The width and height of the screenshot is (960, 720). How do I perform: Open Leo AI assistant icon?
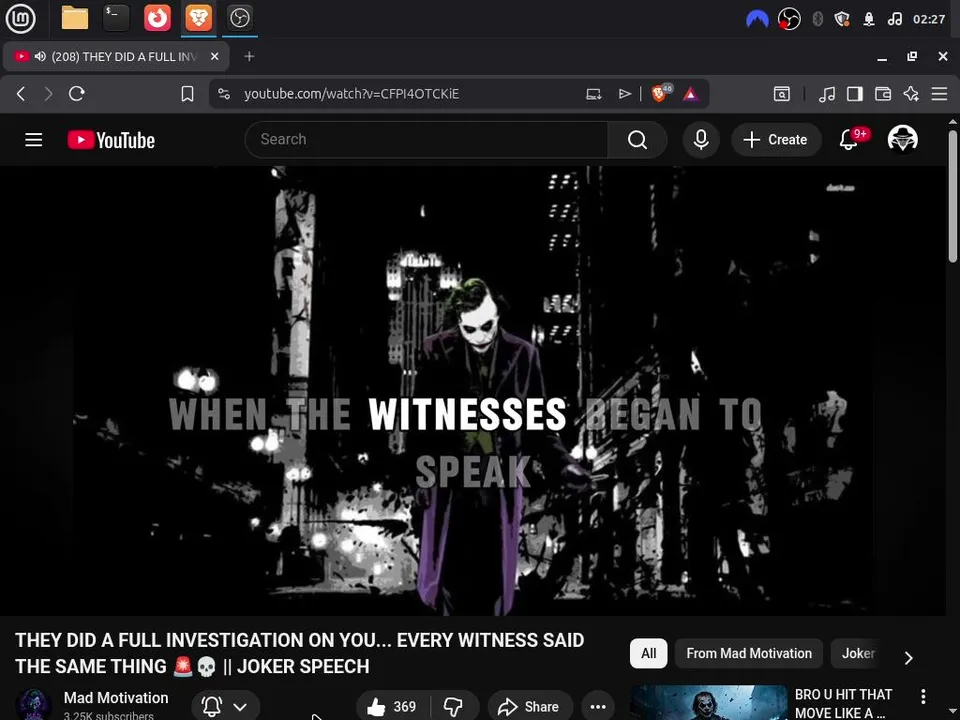click(x=911, y=94)
